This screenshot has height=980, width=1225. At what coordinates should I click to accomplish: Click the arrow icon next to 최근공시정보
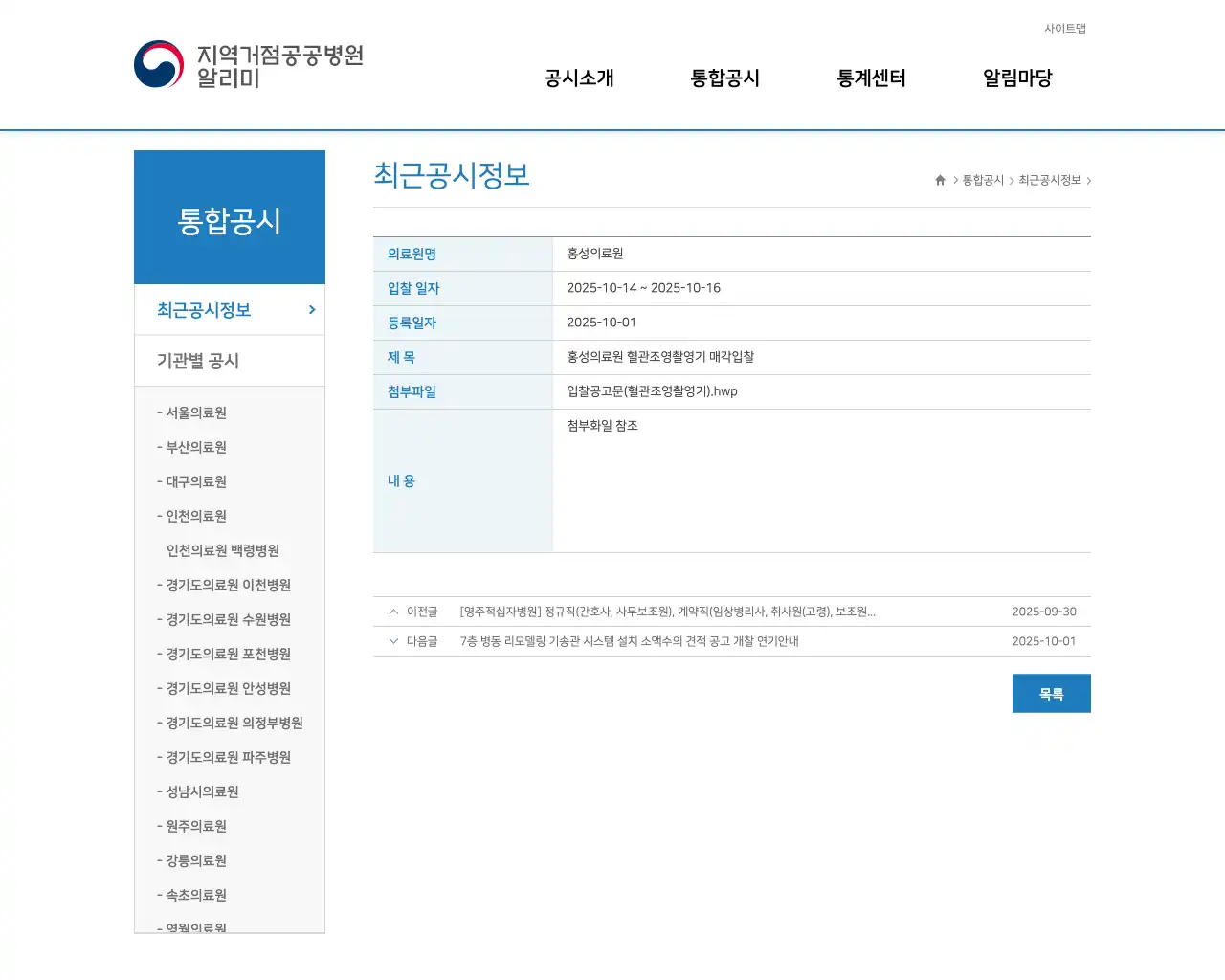tap(311, 310)
